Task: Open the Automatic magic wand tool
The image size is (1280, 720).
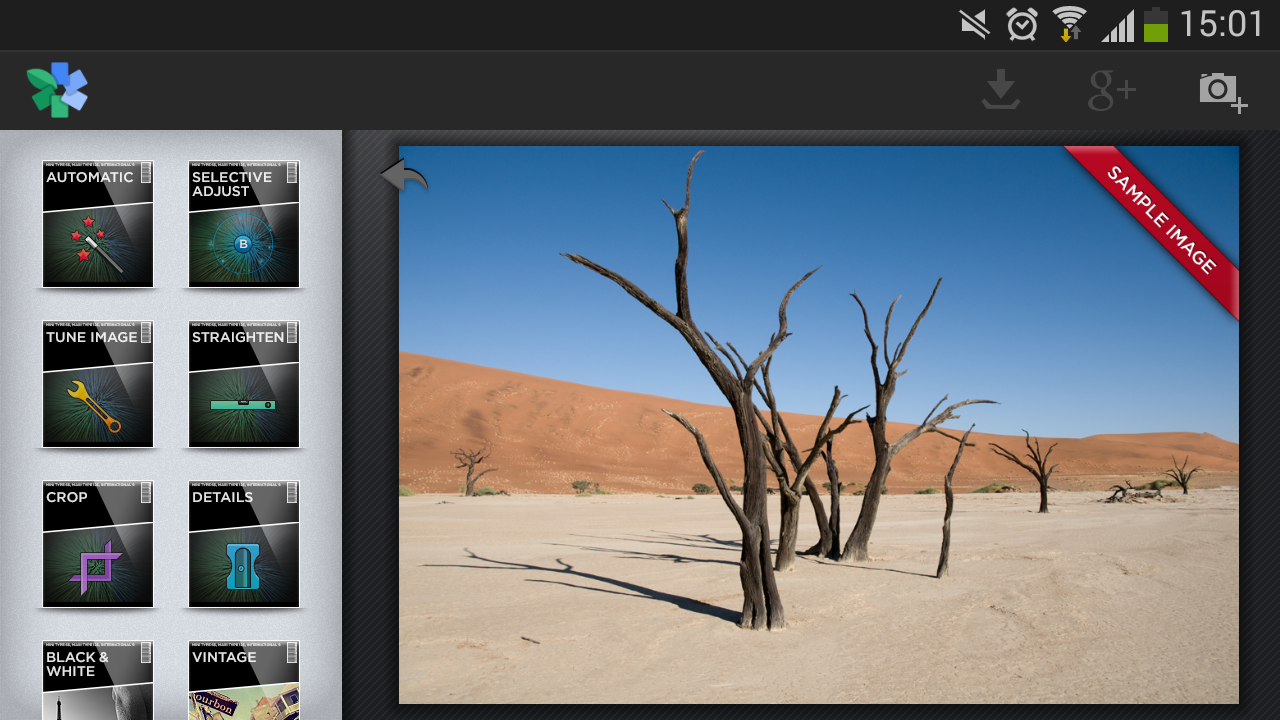Action: (98, 224)
